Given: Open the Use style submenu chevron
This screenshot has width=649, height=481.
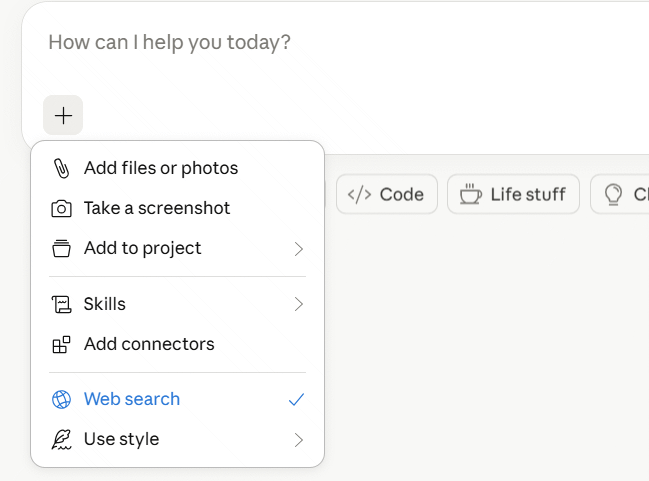Looking at the screenshot, I should click(x=298, y=439).
